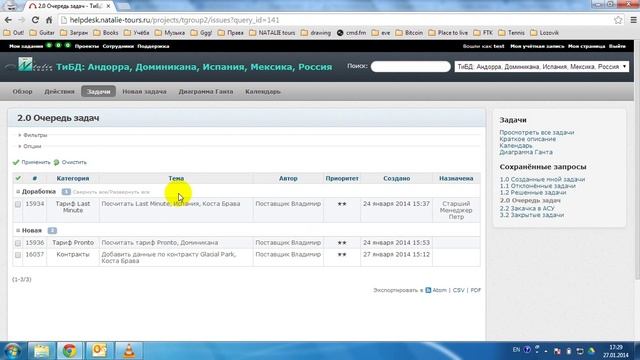The height and width of the screenshot is (360, 640).
Task: Open the VLC cone taskbar icon
Action: 129,351
